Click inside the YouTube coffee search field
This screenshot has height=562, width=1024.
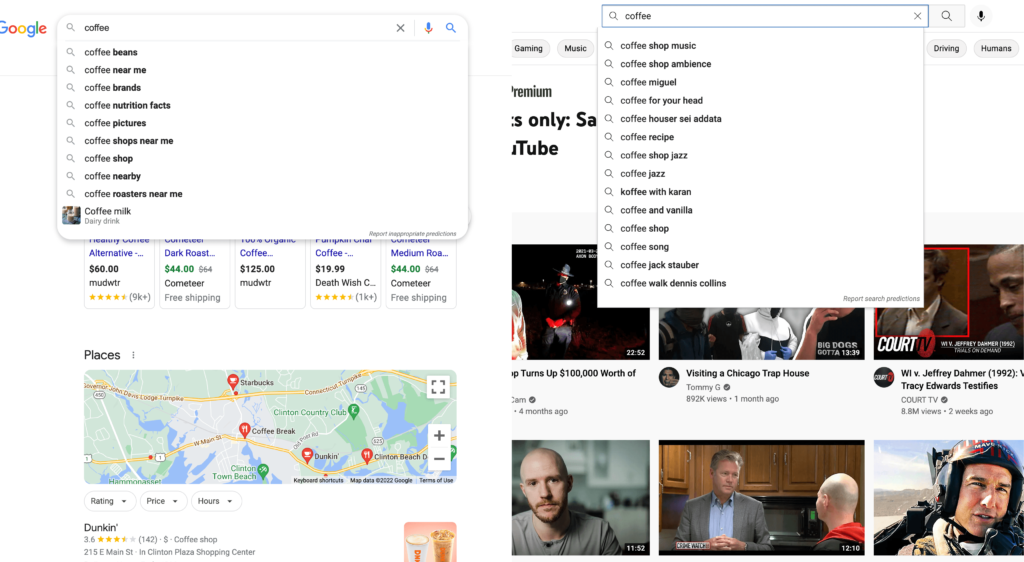pyautogui.click(x=764, y=16)
